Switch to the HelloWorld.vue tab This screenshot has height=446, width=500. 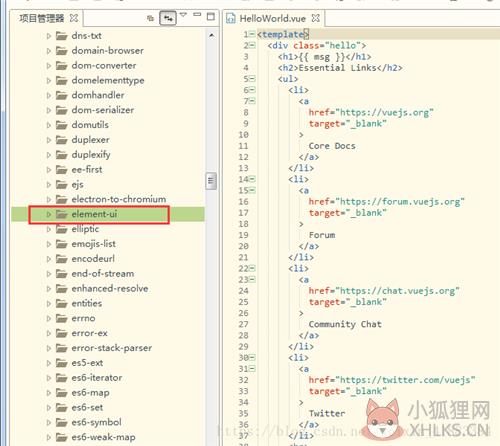click(272, 19)
